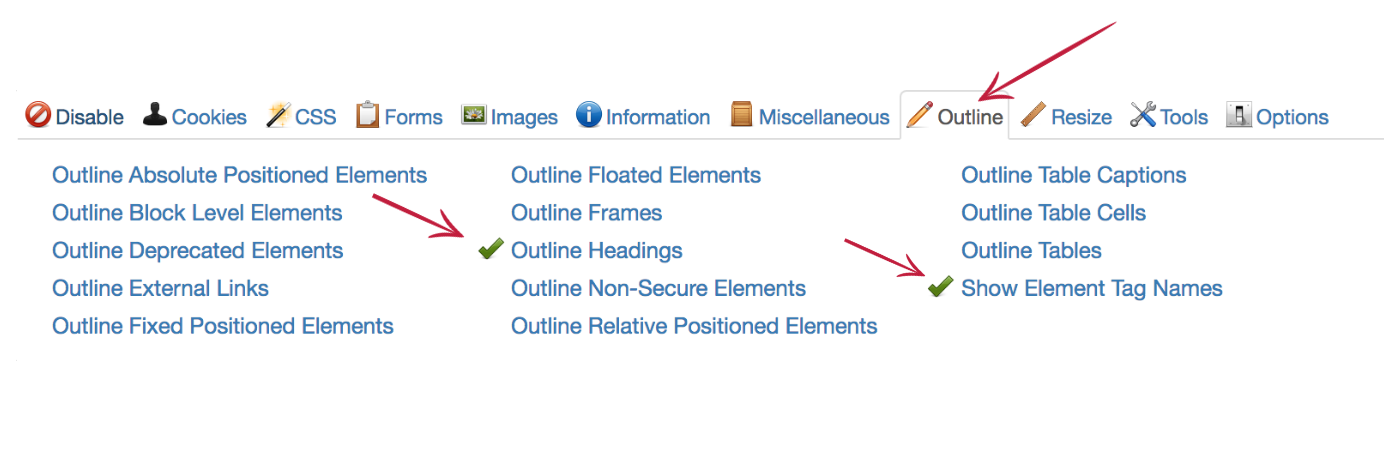Image resolution: width=1384 pixels, height=470 pixels.
Task: Click the CSS magic wand icon
Action: coord(278,115)
